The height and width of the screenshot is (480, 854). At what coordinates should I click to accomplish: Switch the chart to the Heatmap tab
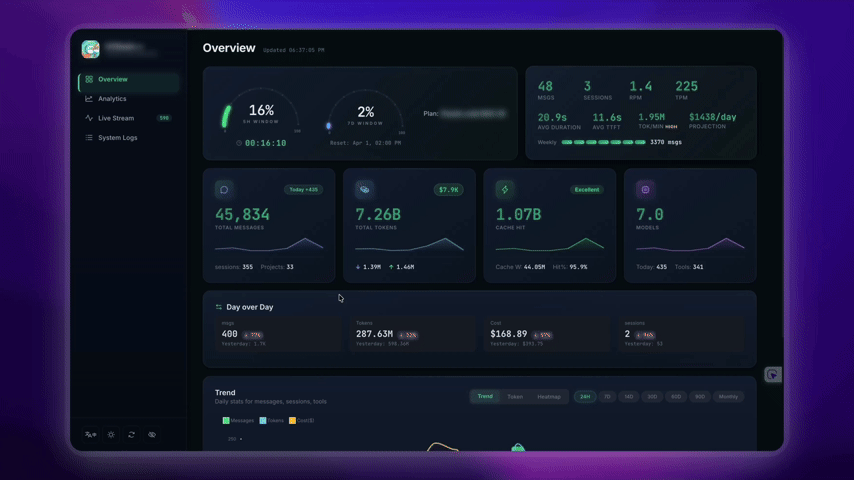pyautogui.click(x=548, y=397)
